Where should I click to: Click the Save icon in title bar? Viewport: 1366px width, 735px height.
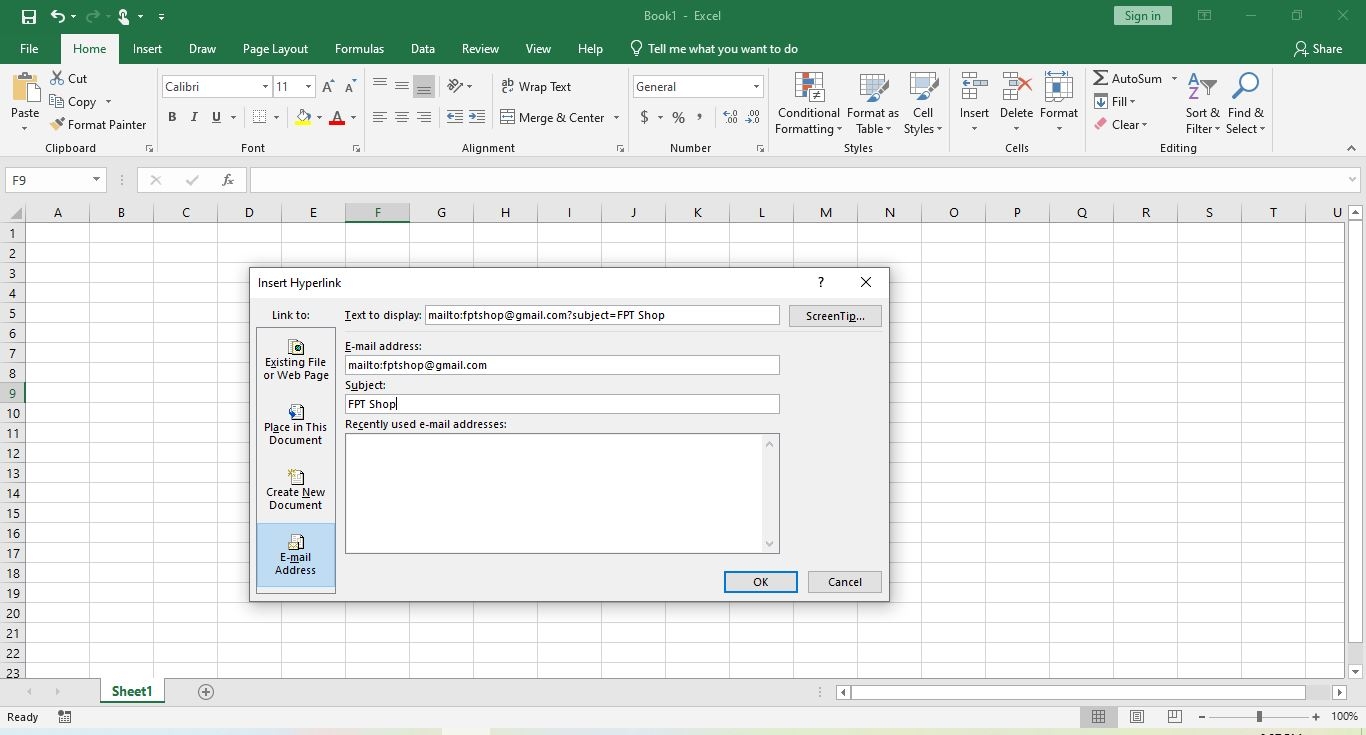pyautogui.click(x=28, y=16)
